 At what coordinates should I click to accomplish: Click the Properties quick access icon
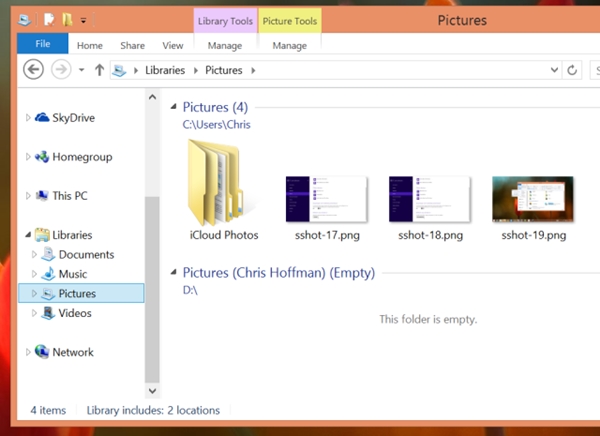49,20
